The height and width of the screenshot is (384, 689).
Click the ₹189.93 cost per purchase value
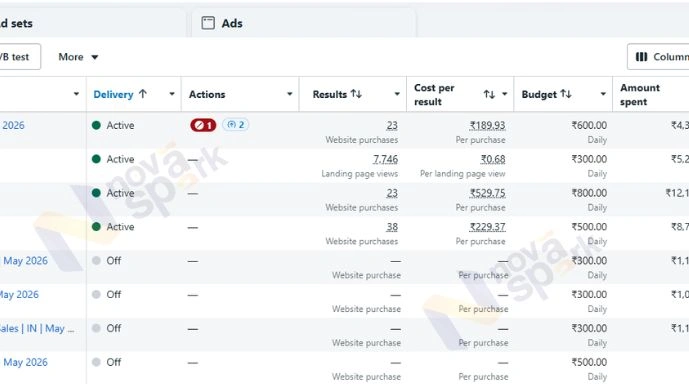click(487, 125)
